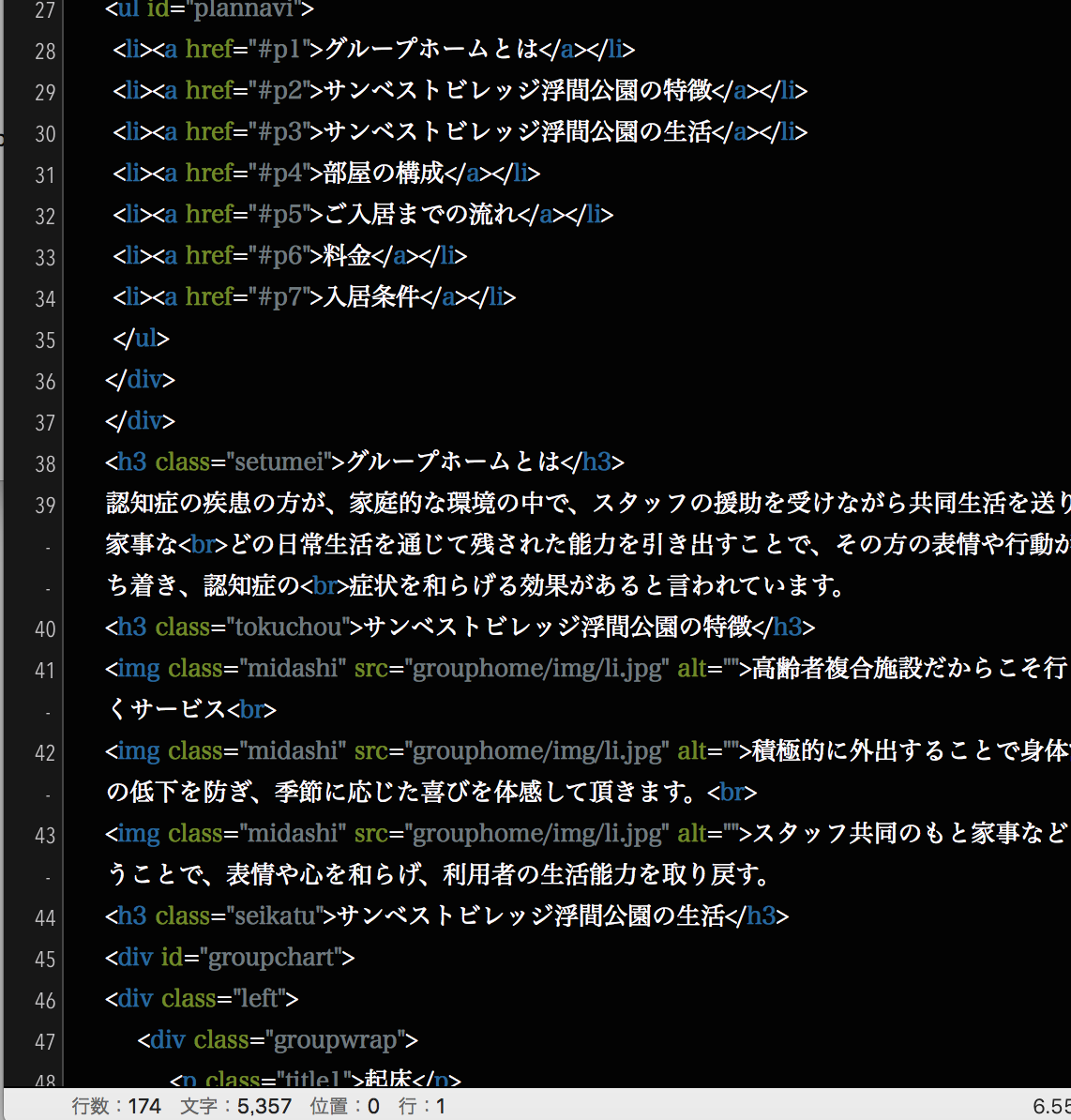Click the "setumei" class name
Viewport: 1071px width, 1120px height.
point(279,462)
